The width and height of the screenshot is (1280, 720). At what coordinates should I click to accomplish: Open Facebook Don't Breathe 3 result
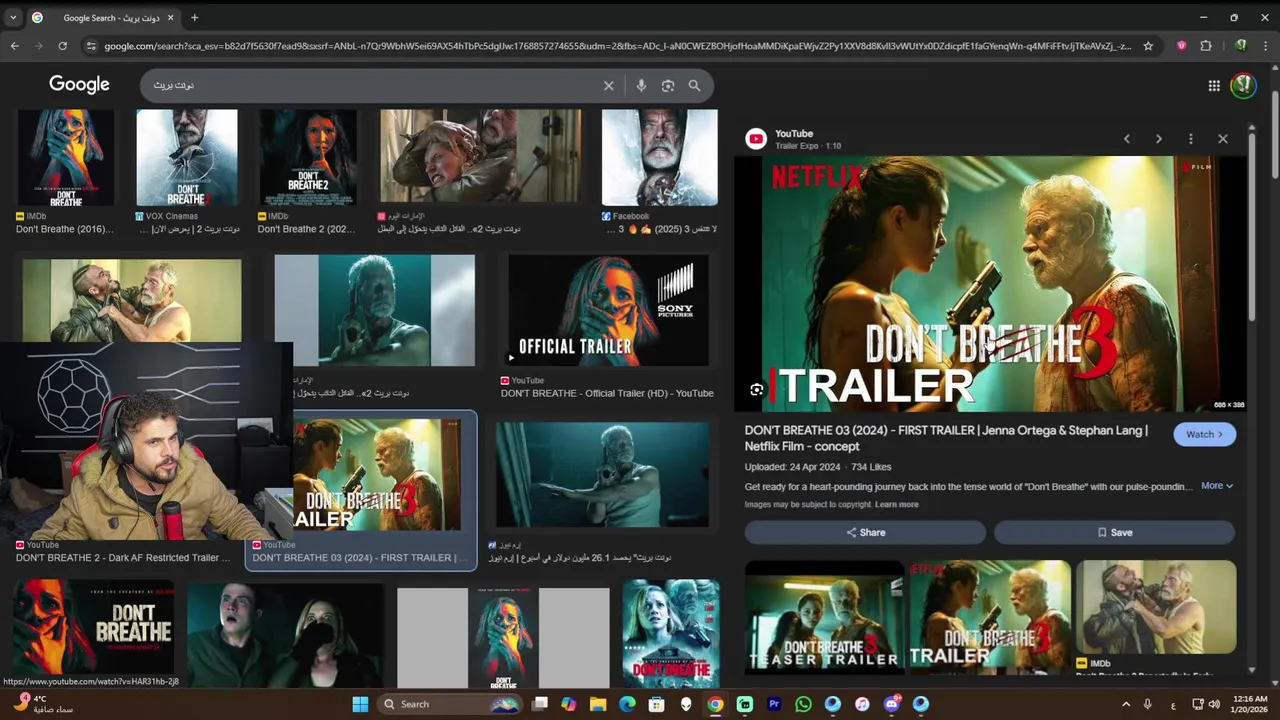(659, 172)
